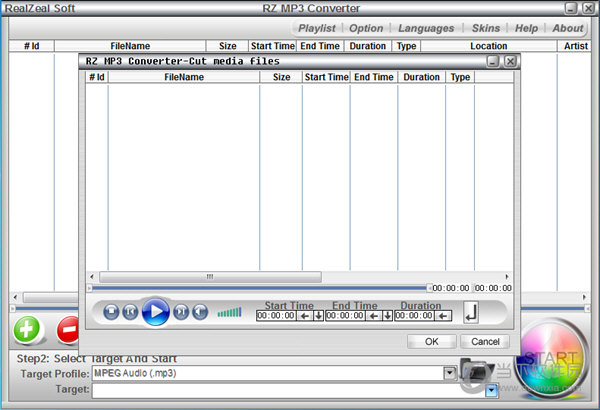Sort dialog list by Size column

pyautogui.click(x=281, y=77)
